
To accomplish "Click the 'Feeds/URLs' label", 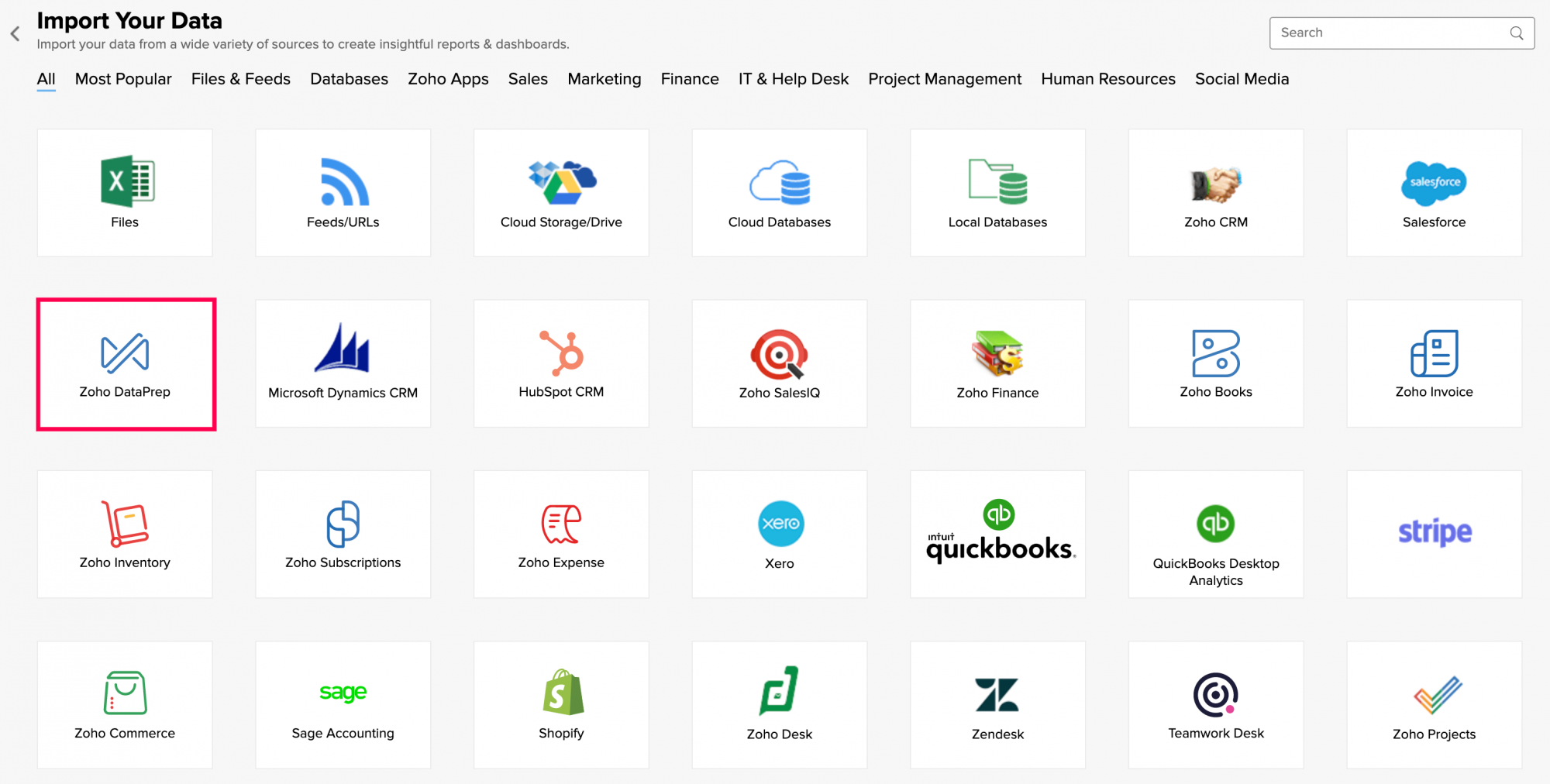I will click(x=343, y=222).
